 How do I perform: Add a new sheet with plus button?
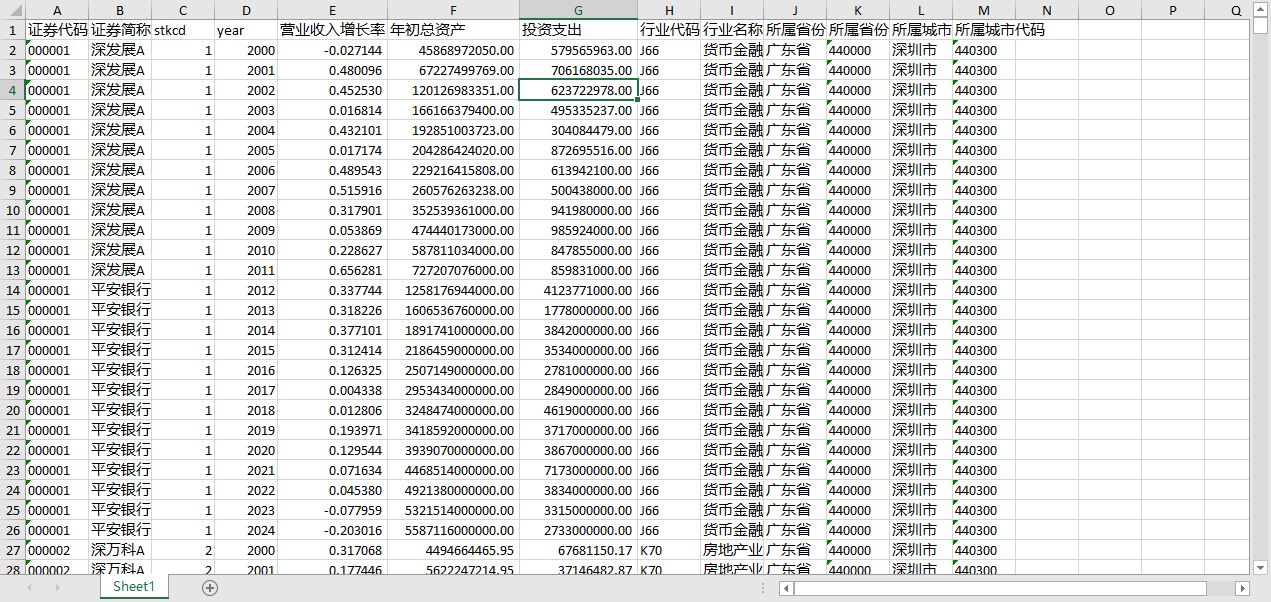click(210, 588)
